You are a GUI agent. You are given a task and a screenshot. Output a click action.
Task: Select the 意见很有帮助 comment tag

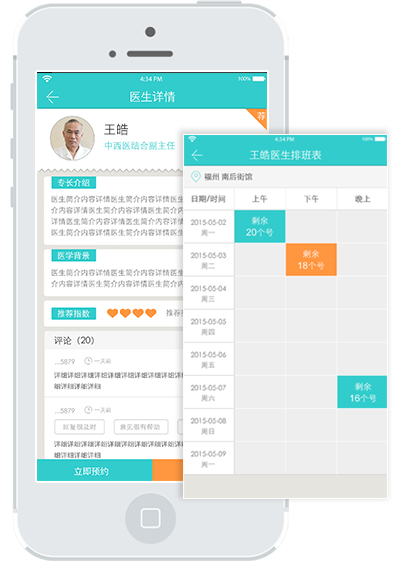click(x=141, y=427)
